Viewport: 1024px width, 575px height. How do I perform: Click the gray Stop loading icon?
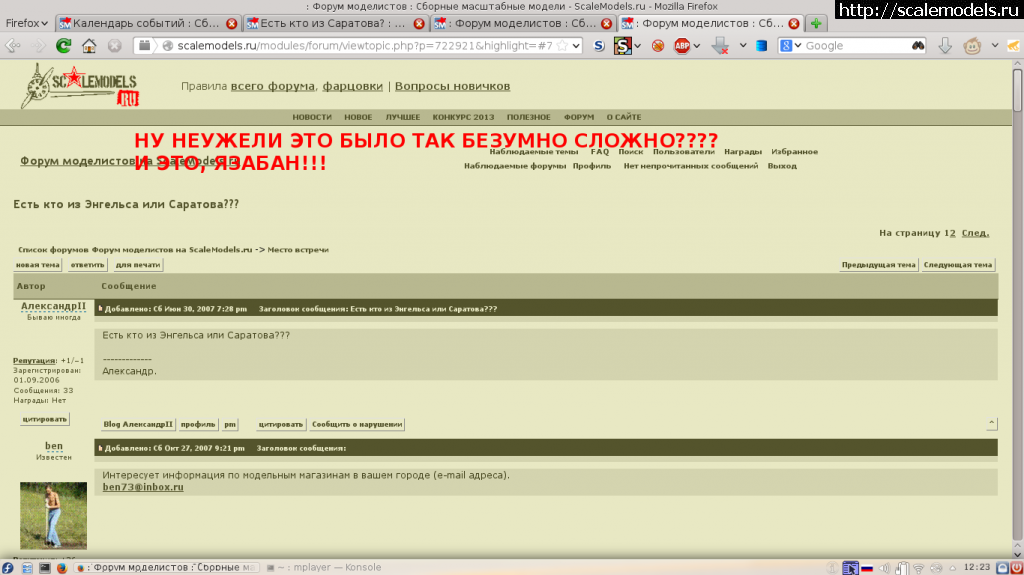coord(114,46)
